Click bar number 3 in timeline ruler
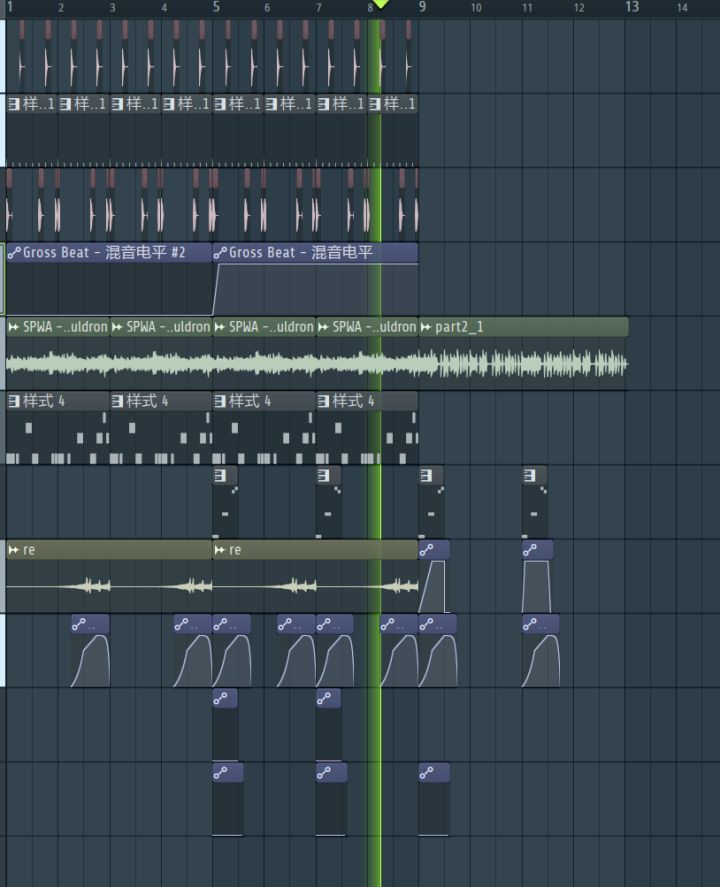Image resolution: width=720 pixels, height=887 pixels. click(113, 8)
